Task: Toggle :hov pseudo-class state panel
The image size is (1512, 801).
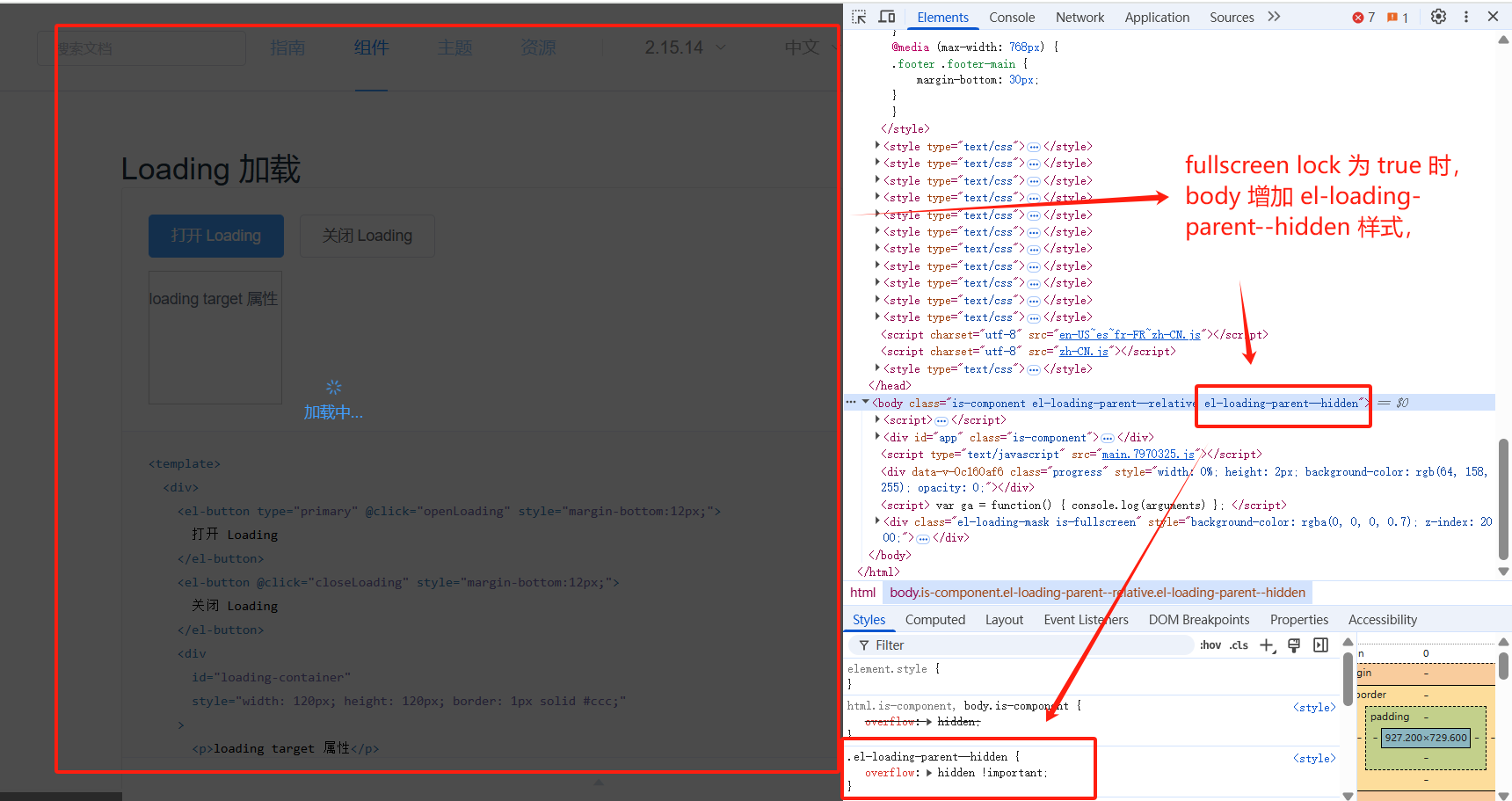Action: [x=1210, y=644]
